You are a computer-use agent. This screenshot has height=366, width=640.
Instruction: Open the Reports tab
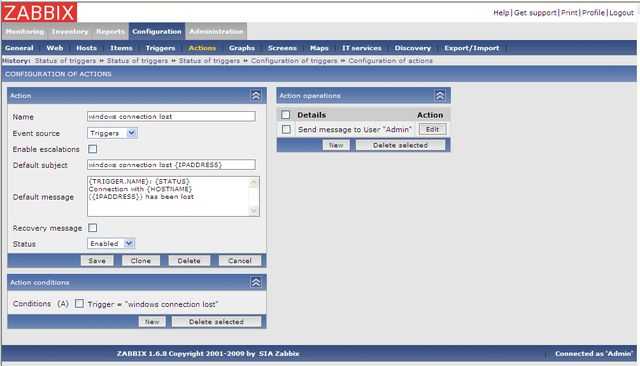110,31
